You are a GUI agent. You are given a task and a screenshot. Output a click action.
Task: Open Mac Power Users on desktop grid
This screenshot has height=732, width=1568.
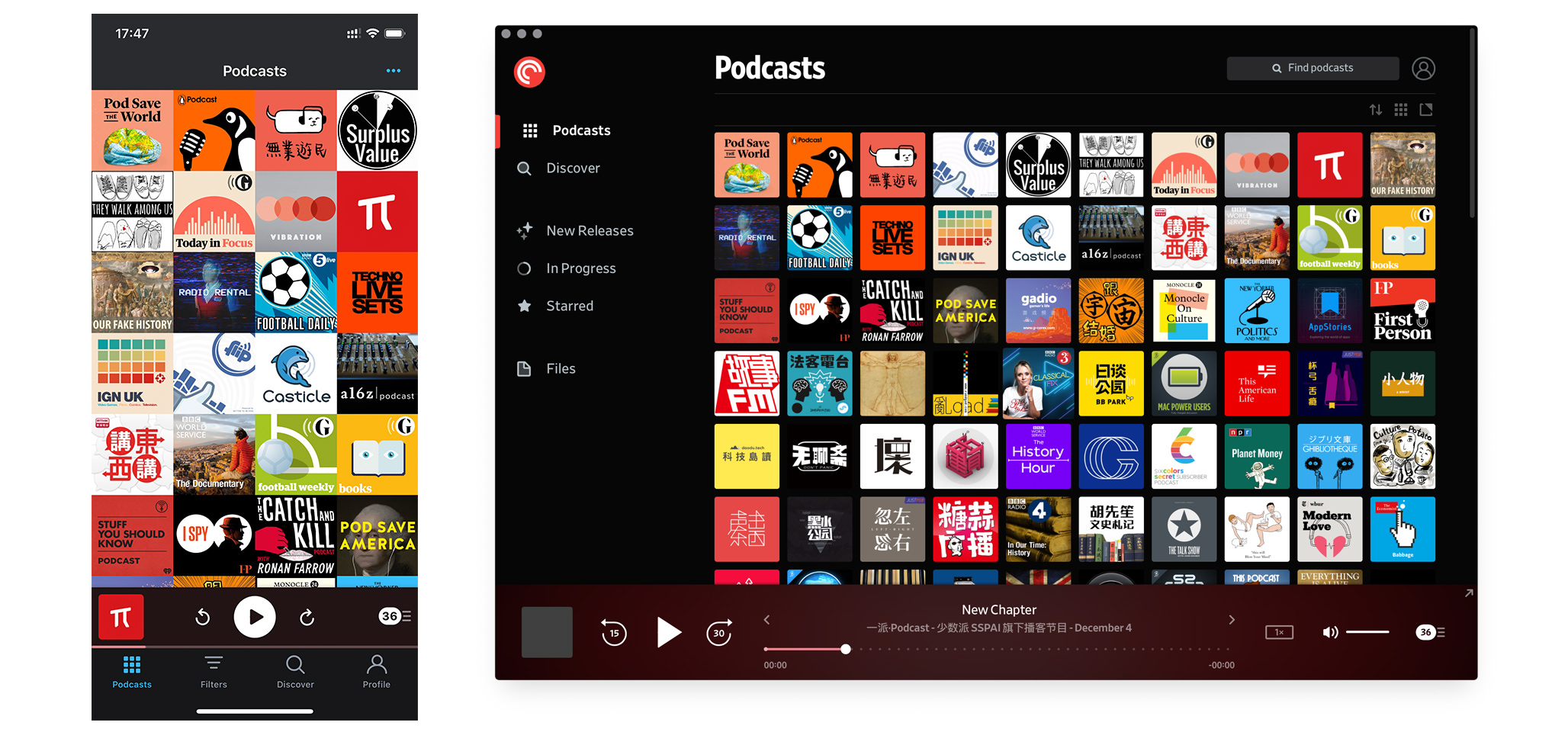click(x=1184, y=384)
